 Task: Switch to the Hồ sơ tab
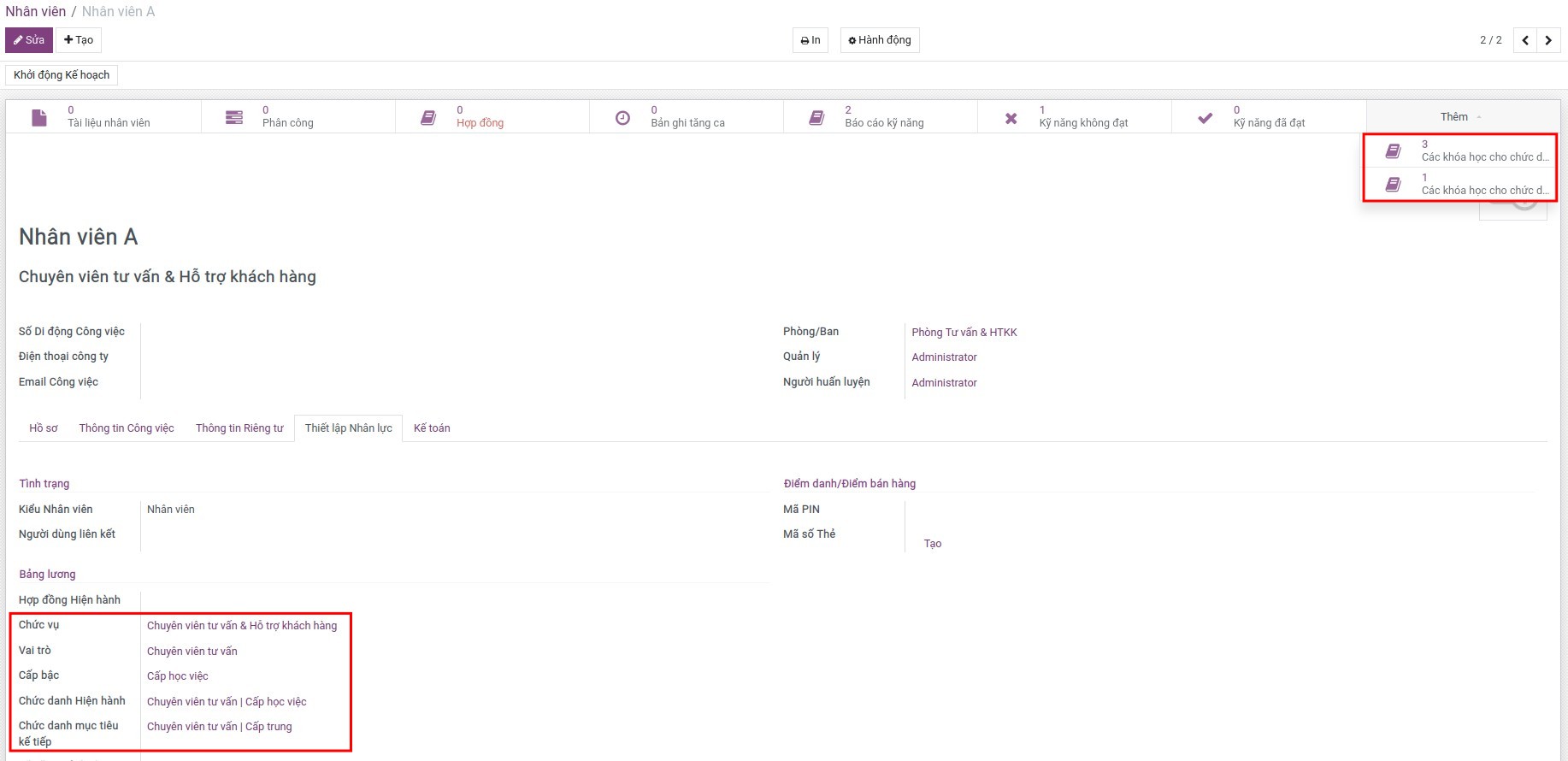[x=44, y=428]
